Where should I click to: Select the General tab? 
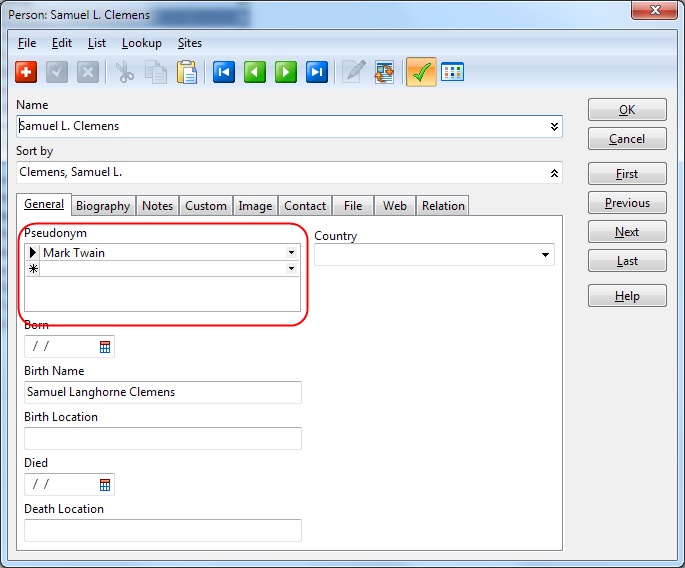44,204
